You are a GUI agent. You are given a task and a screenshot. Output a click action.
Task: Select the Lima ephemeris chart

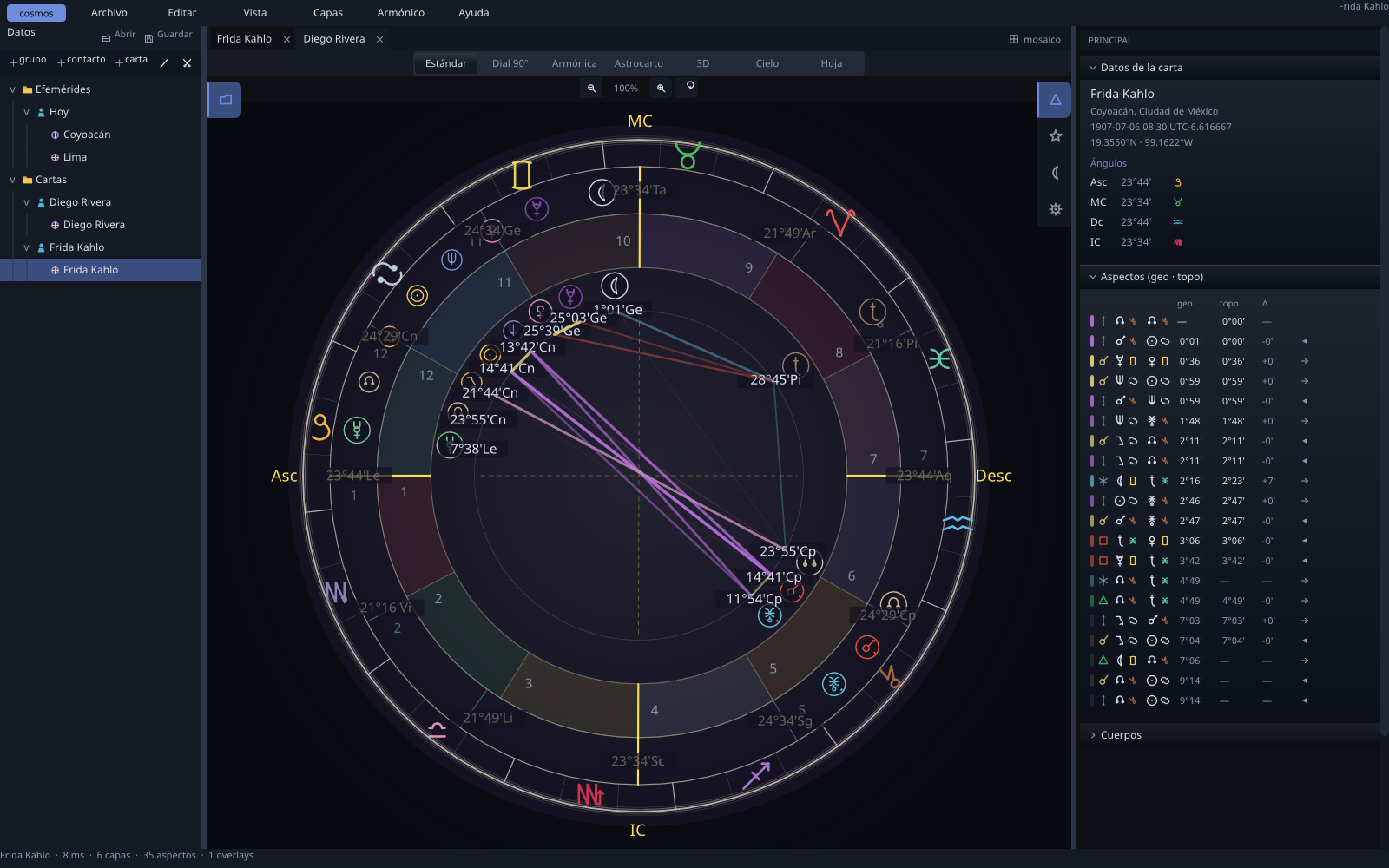75,157
